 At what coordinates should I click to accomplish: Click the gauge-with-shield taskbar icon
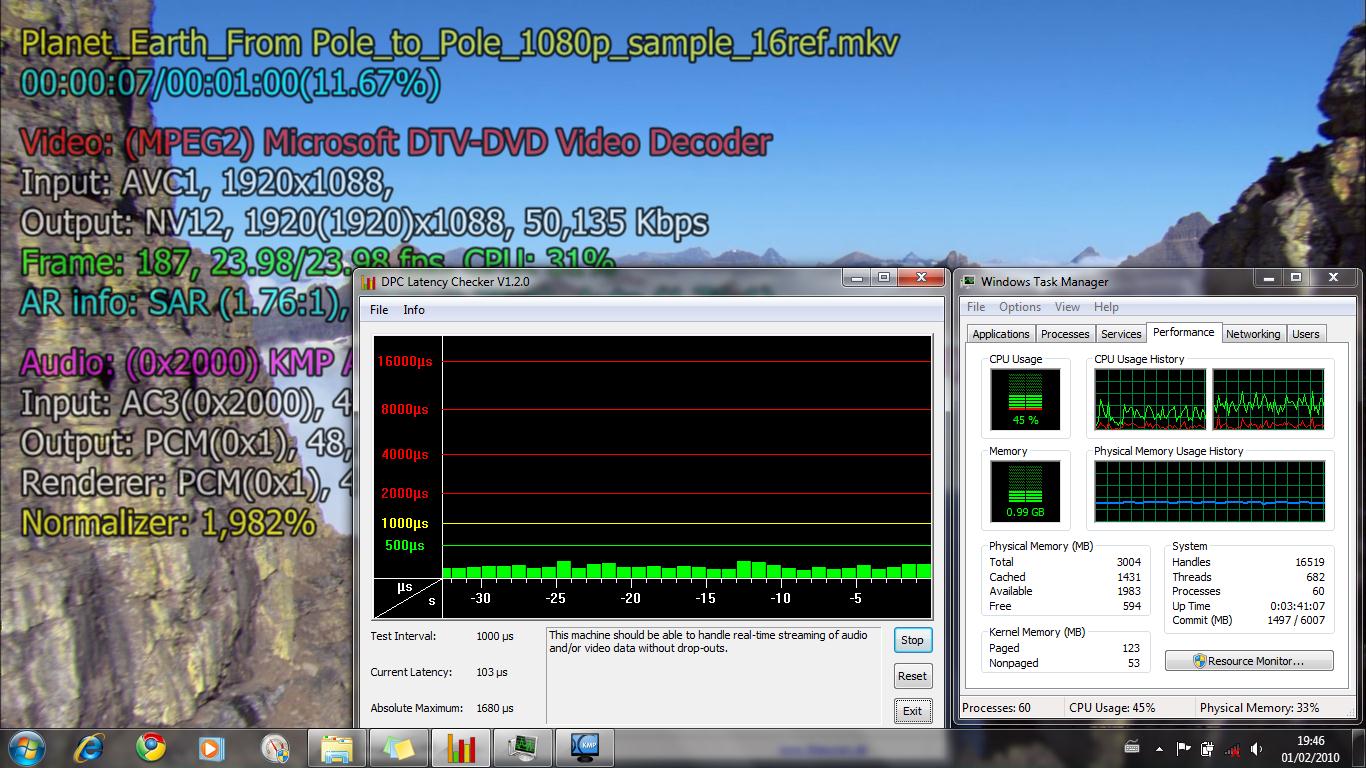pos(274,748)
